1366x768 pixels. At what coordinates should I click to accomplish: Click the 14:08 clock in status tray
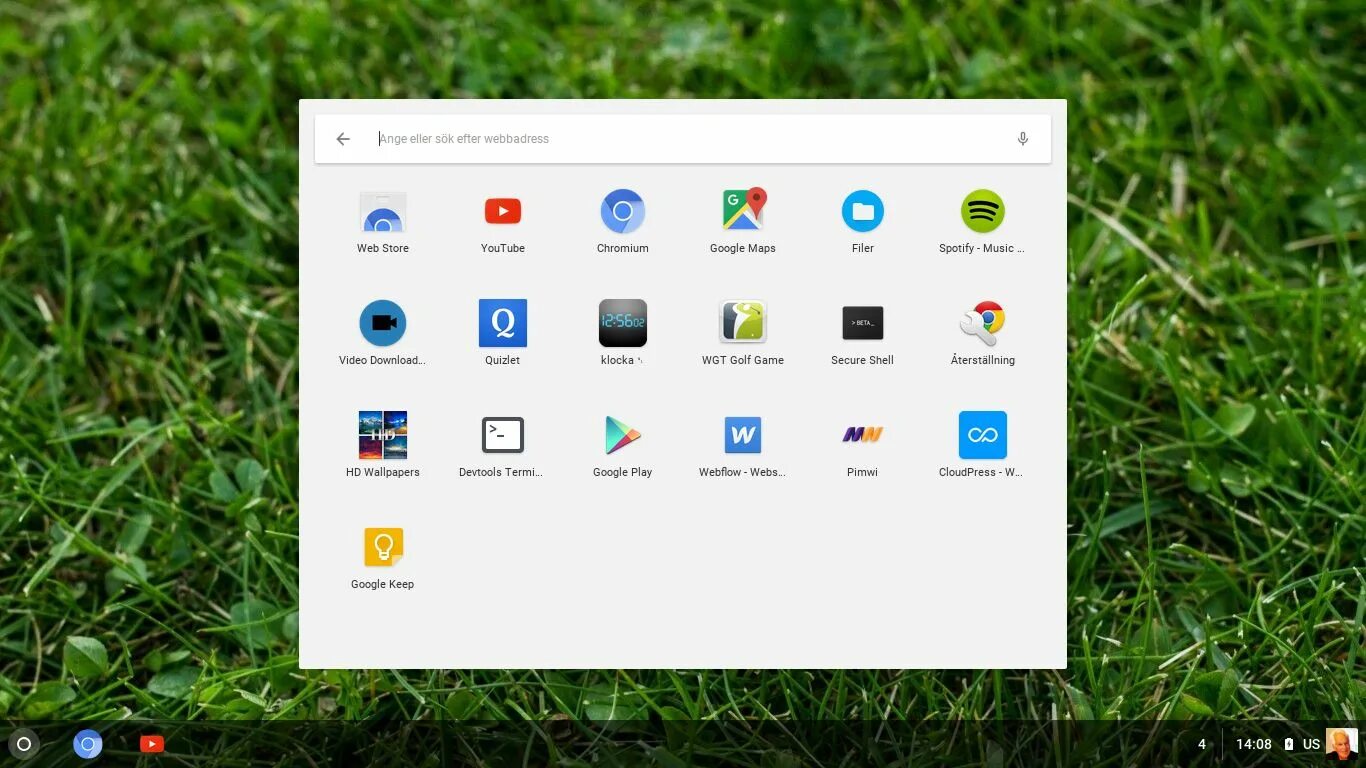pos(1254,744)
